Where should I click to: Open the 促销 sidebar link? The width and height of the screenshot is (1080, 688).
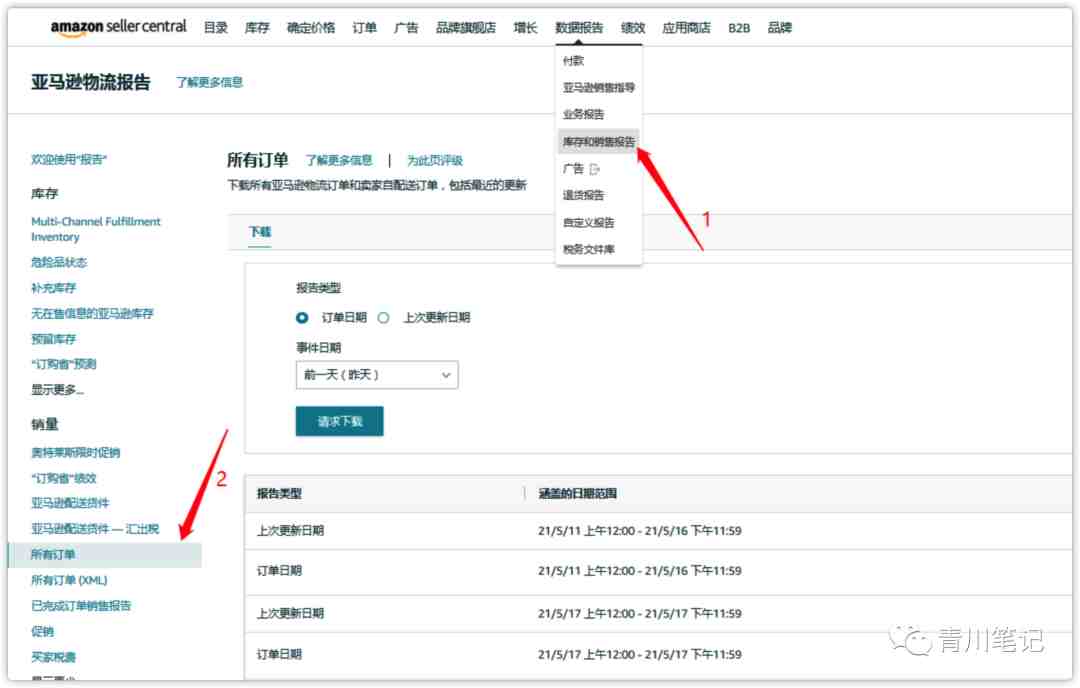coord(42,632)
